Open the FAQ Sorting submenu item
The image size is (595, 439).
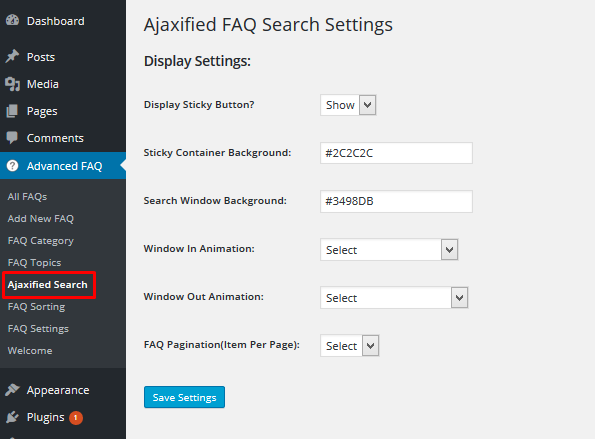36,307
